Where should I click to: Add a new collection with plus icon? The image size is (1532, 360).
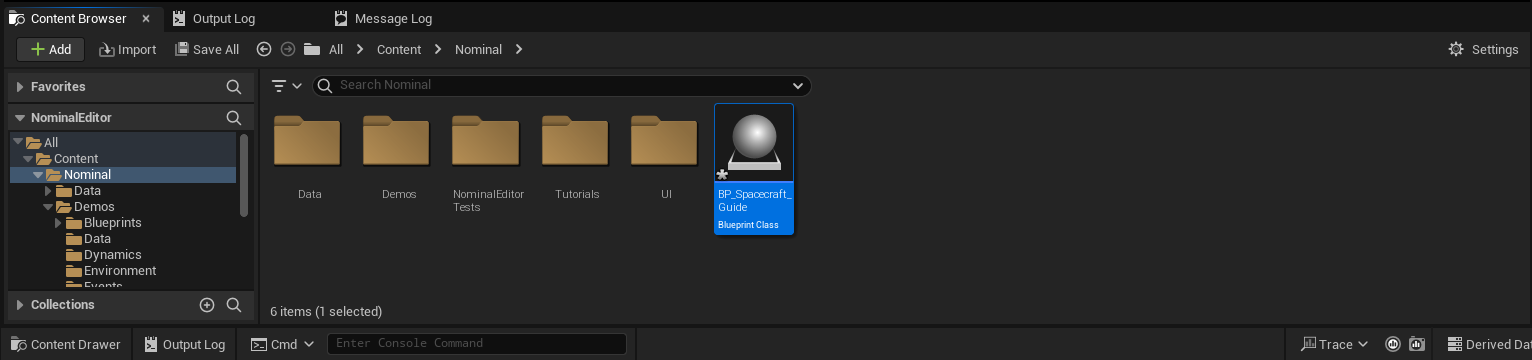coord(207,305)
